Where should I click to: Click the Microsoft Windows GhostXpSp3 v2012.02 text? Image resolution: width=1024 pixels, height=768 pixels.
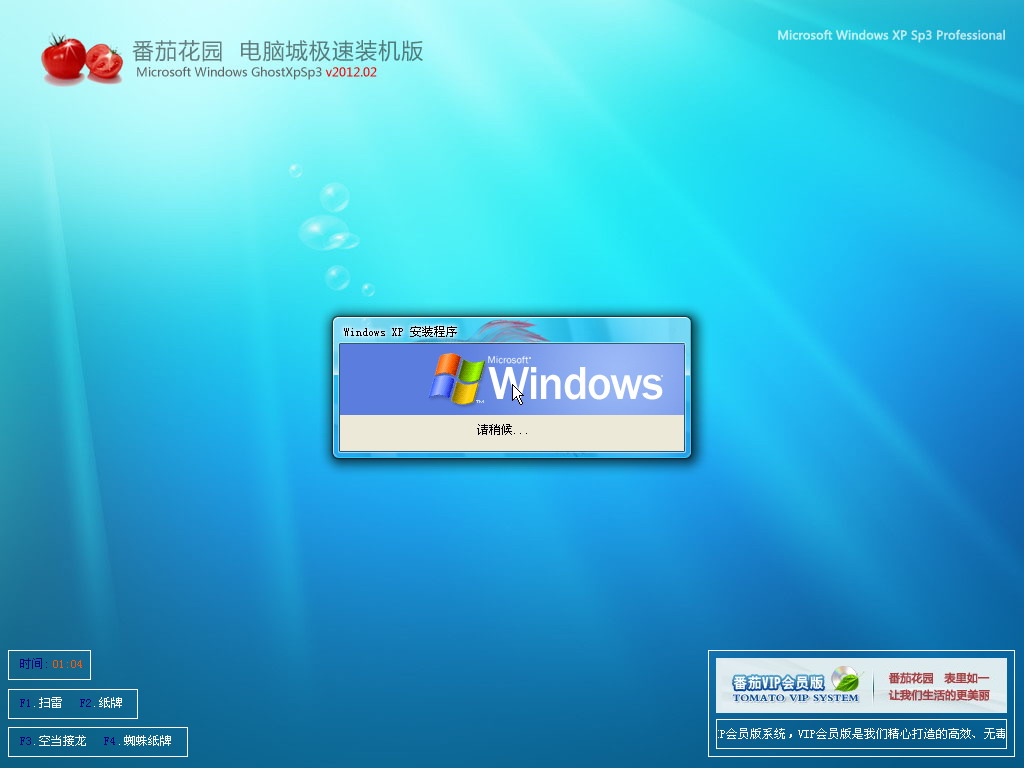pos(256,72)
